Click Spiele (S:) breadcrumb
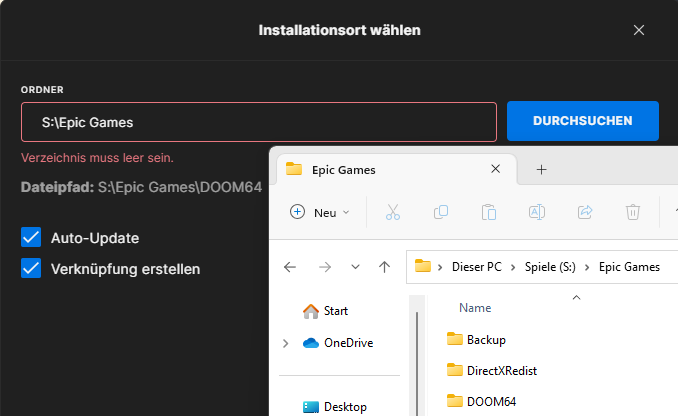This screenshot has width=678, height=416. (550, 267)
